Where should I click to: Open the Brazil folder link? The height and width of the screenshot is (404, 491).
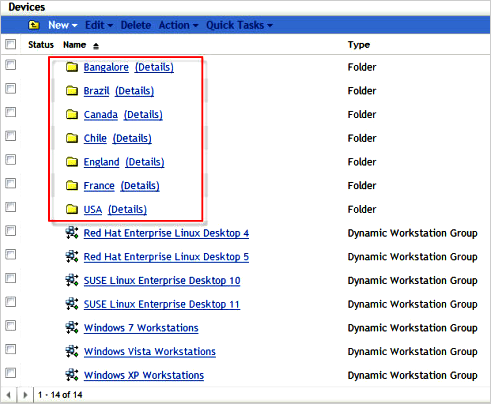tap(96, 91)
